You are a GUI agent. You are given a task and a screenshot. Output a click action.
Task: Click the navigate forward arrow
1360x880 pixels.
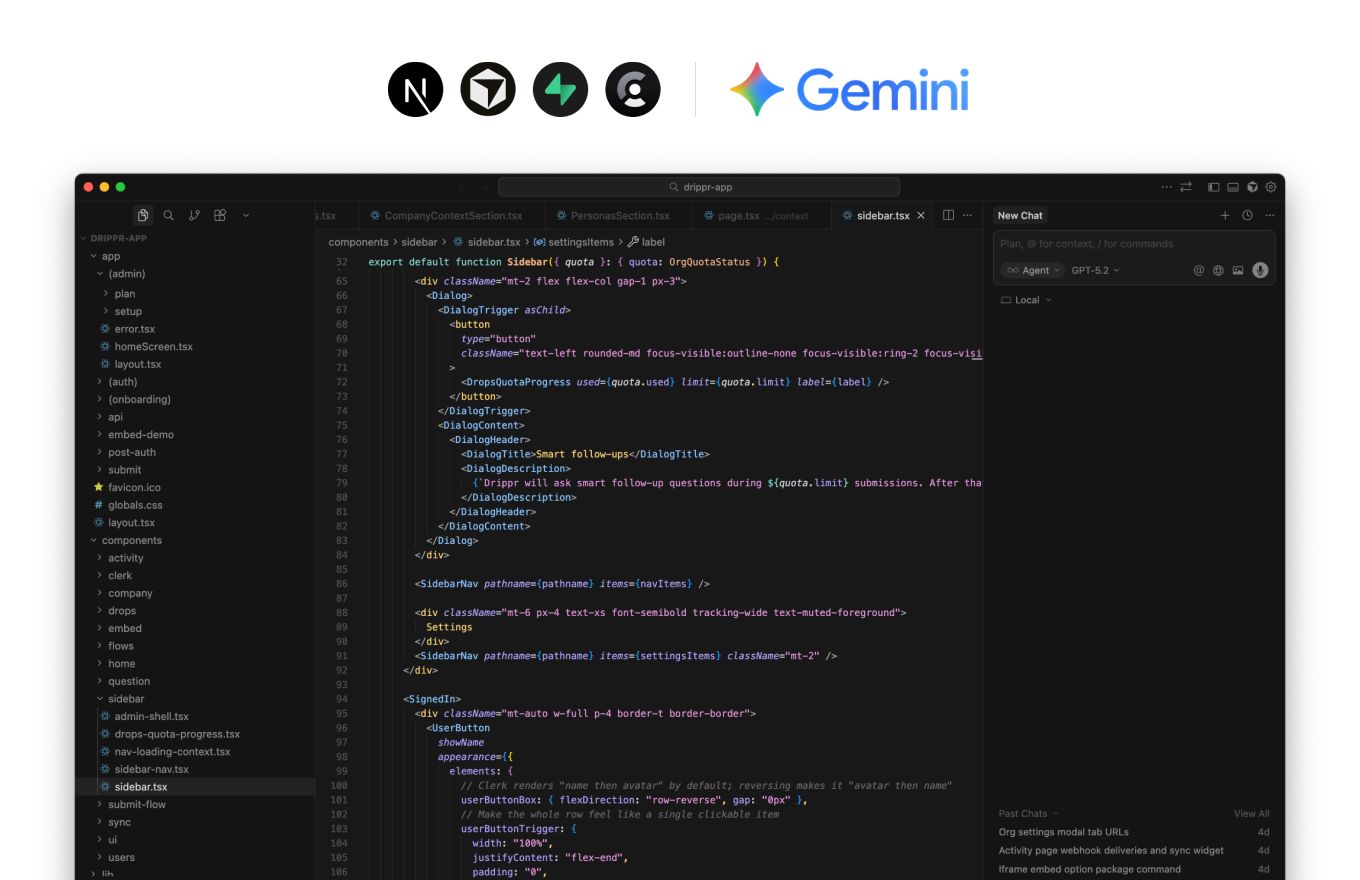483,187
